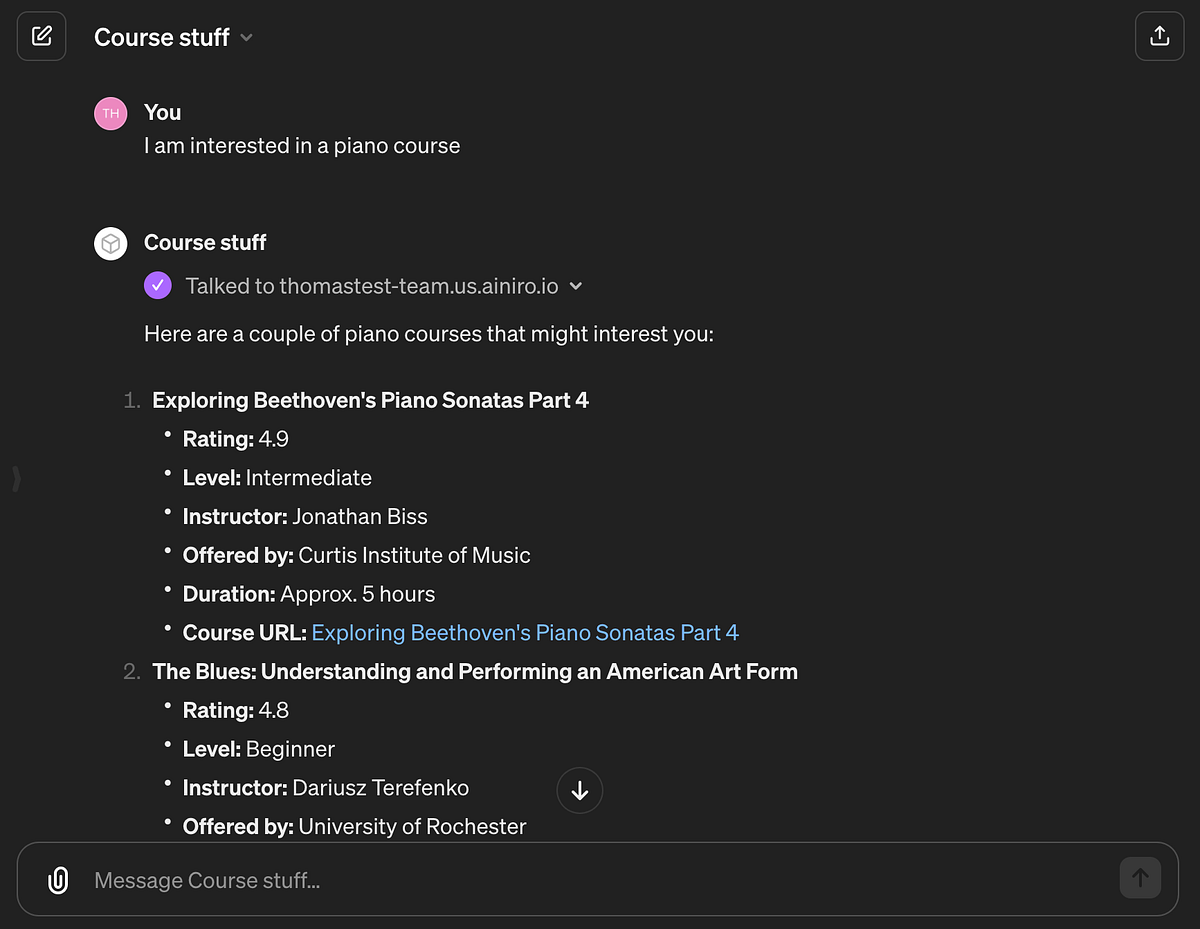
Task: Start a new chat with the compose icon
Action: pos(41,37)
